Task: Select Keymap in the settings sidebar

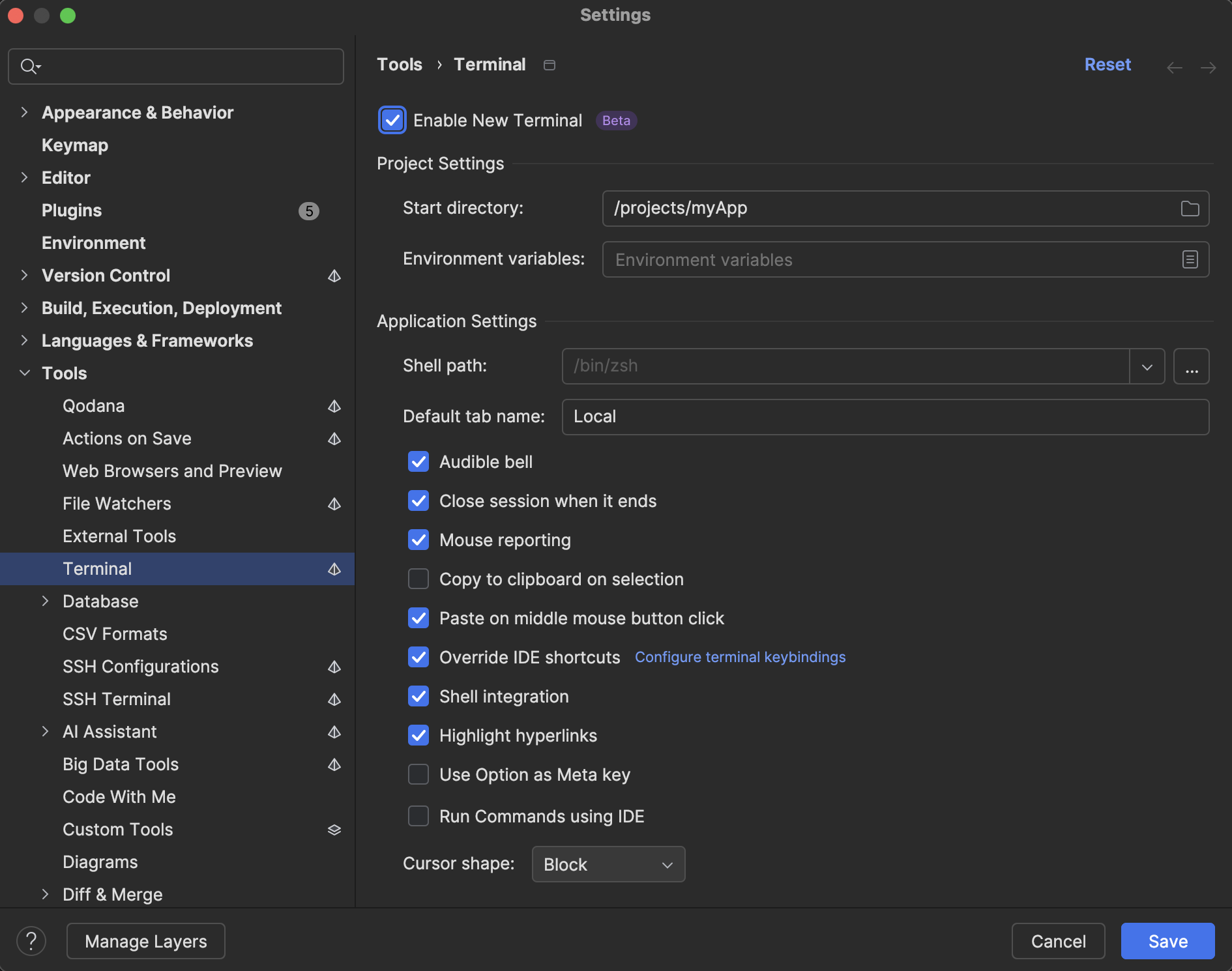Action: [x=74, y=145]
